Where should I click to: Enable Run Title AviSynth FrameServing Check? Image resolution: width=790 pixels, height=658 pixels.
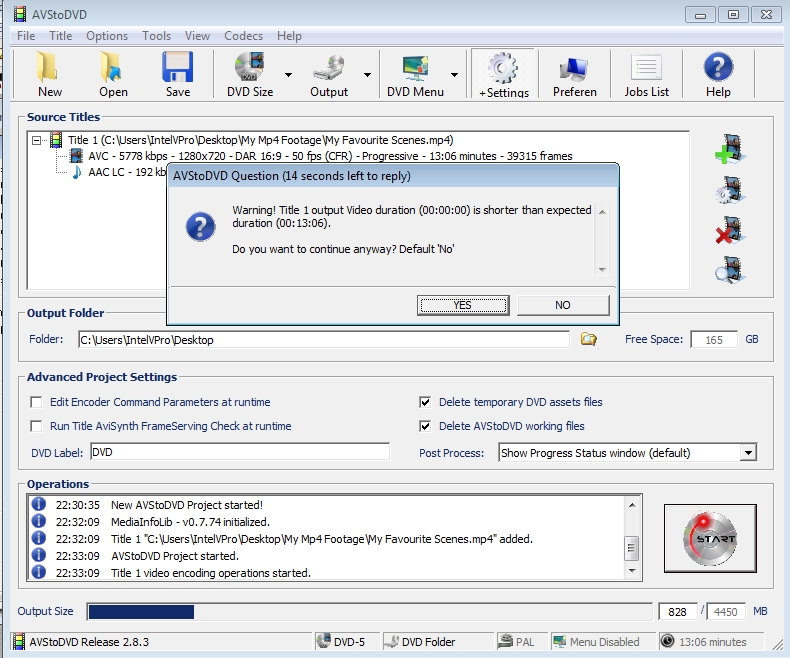coord(36,426)
